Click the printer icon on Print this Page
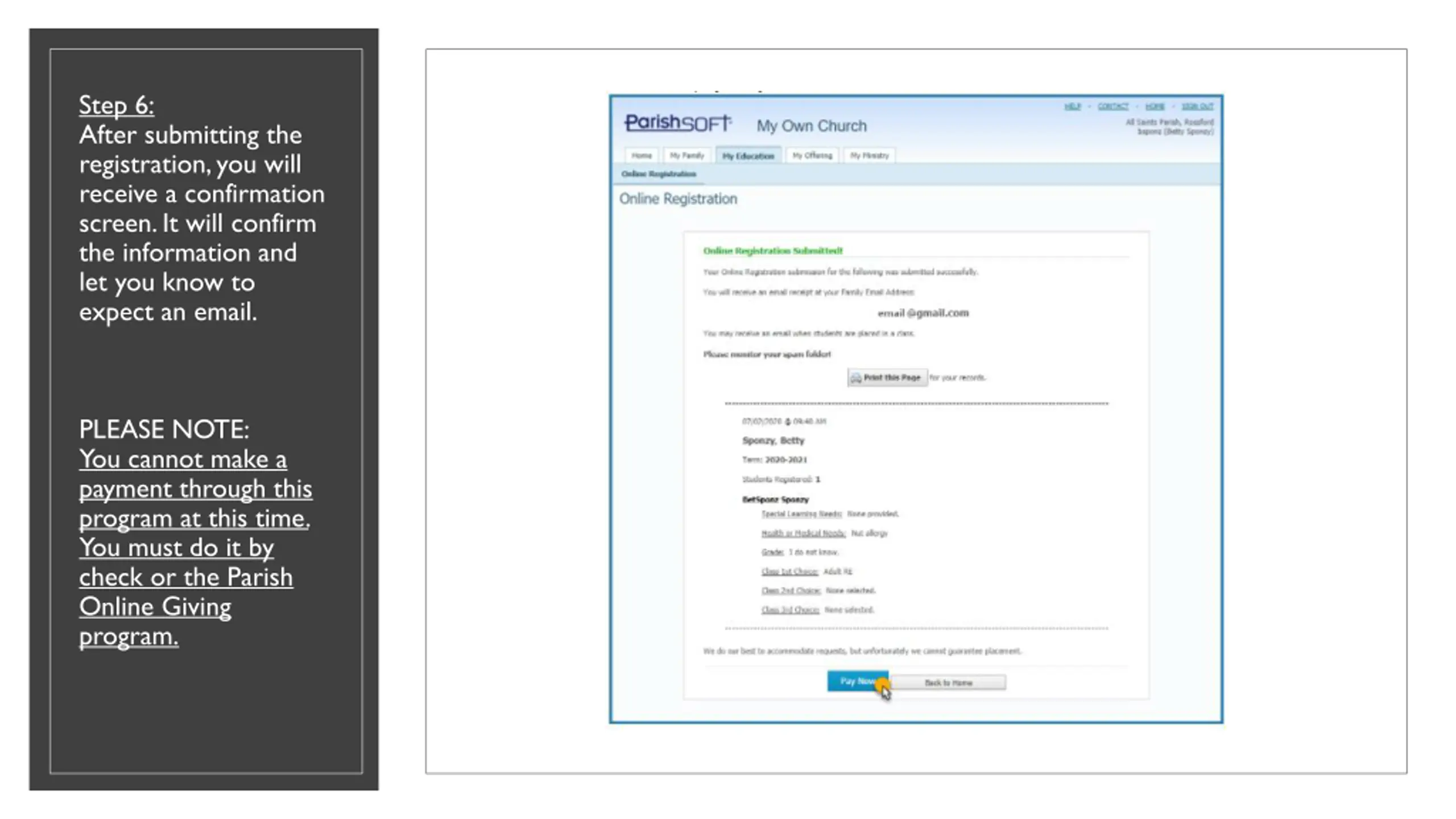Viewport: 1456px width, 819px height. pos(855,378)
